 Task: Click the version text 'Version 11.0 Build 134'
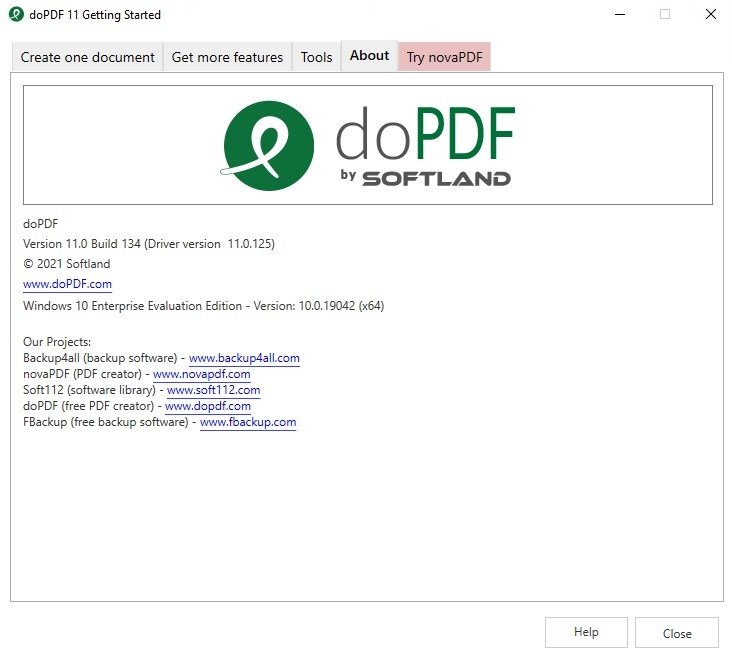click(x=82, y=244)
